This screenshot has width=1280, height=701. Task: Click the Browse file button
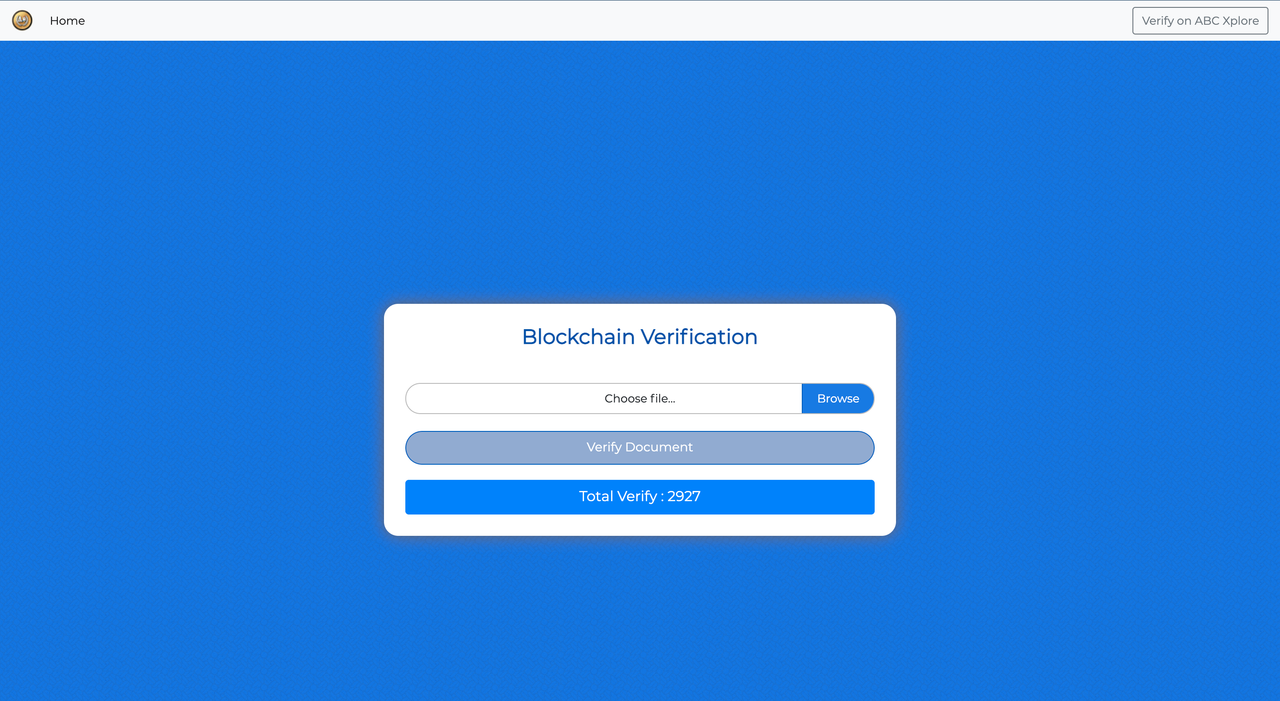pyautogui.click(x=838, y=398)
